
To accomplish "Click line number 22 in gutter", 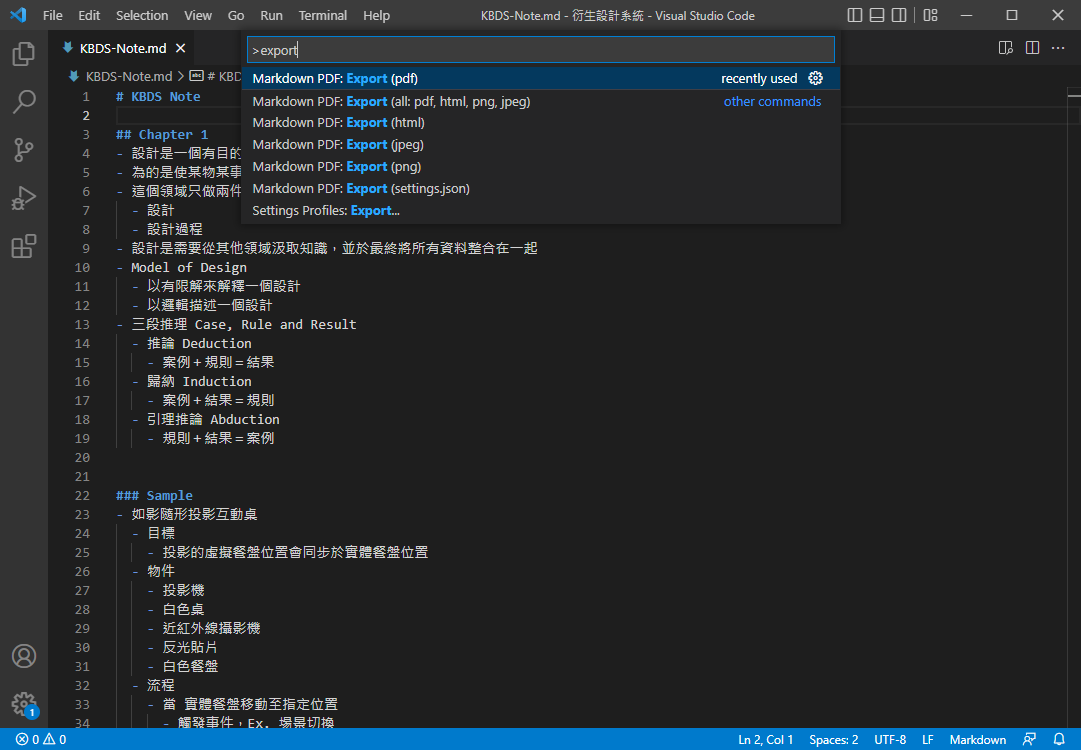I will pos(82,496).
